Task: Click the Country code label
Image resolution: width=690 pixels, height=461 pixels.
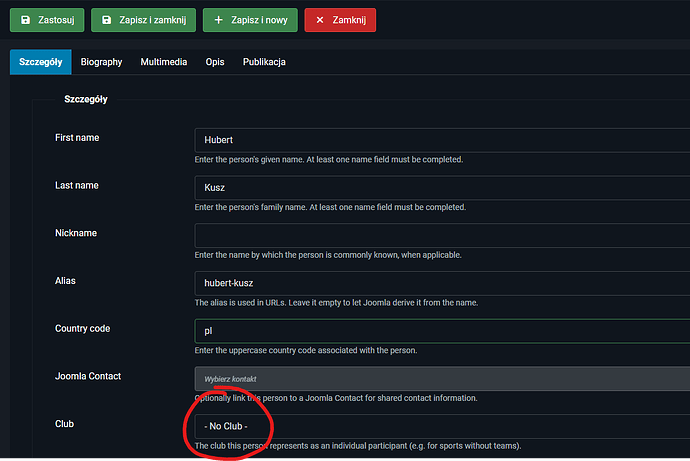Action: pyautogui.click(x=82, y=329)
